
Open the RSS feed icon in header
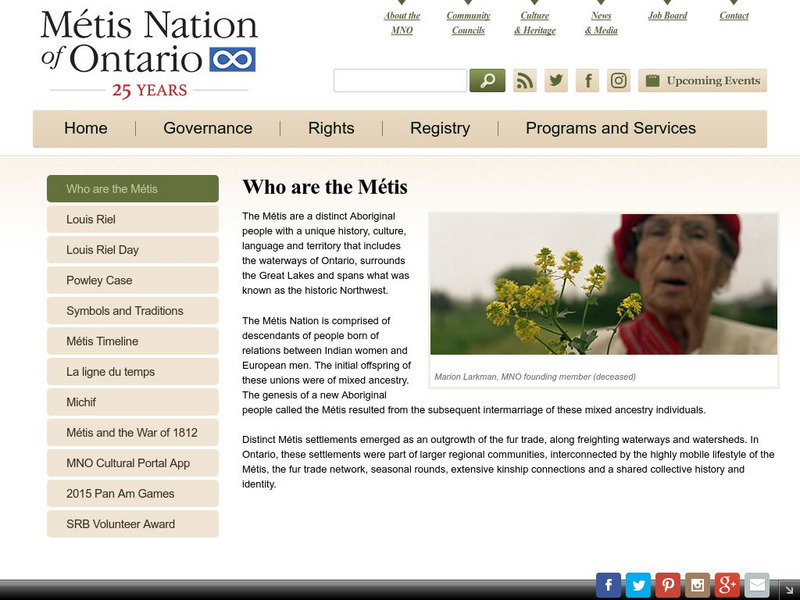tap(525, 80)
